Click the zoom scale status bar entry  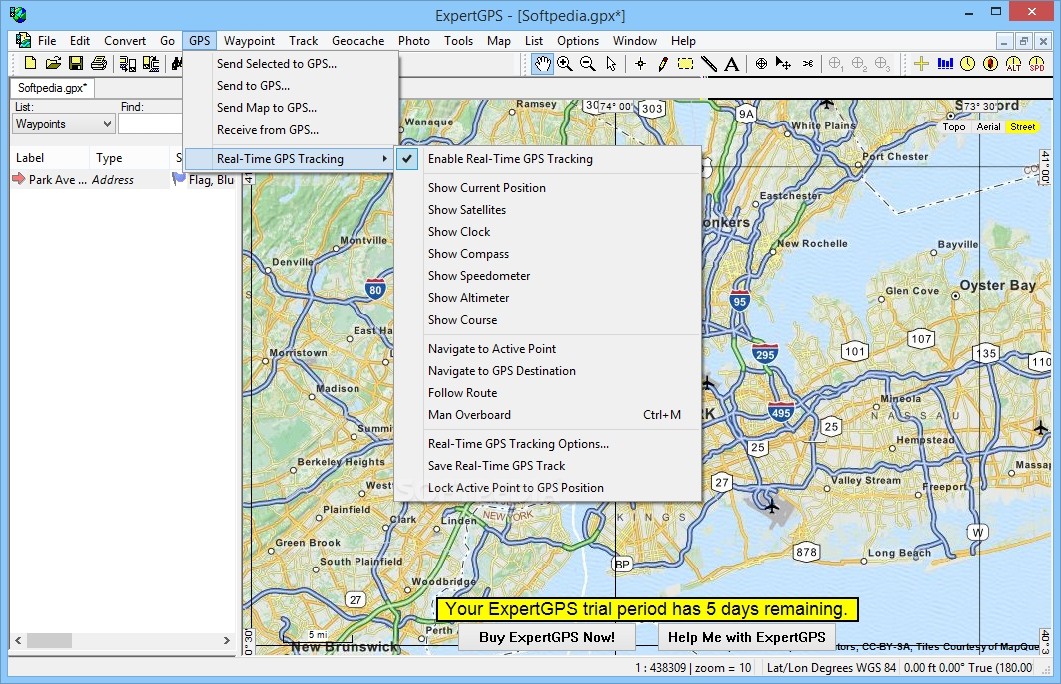coord(693,668)
